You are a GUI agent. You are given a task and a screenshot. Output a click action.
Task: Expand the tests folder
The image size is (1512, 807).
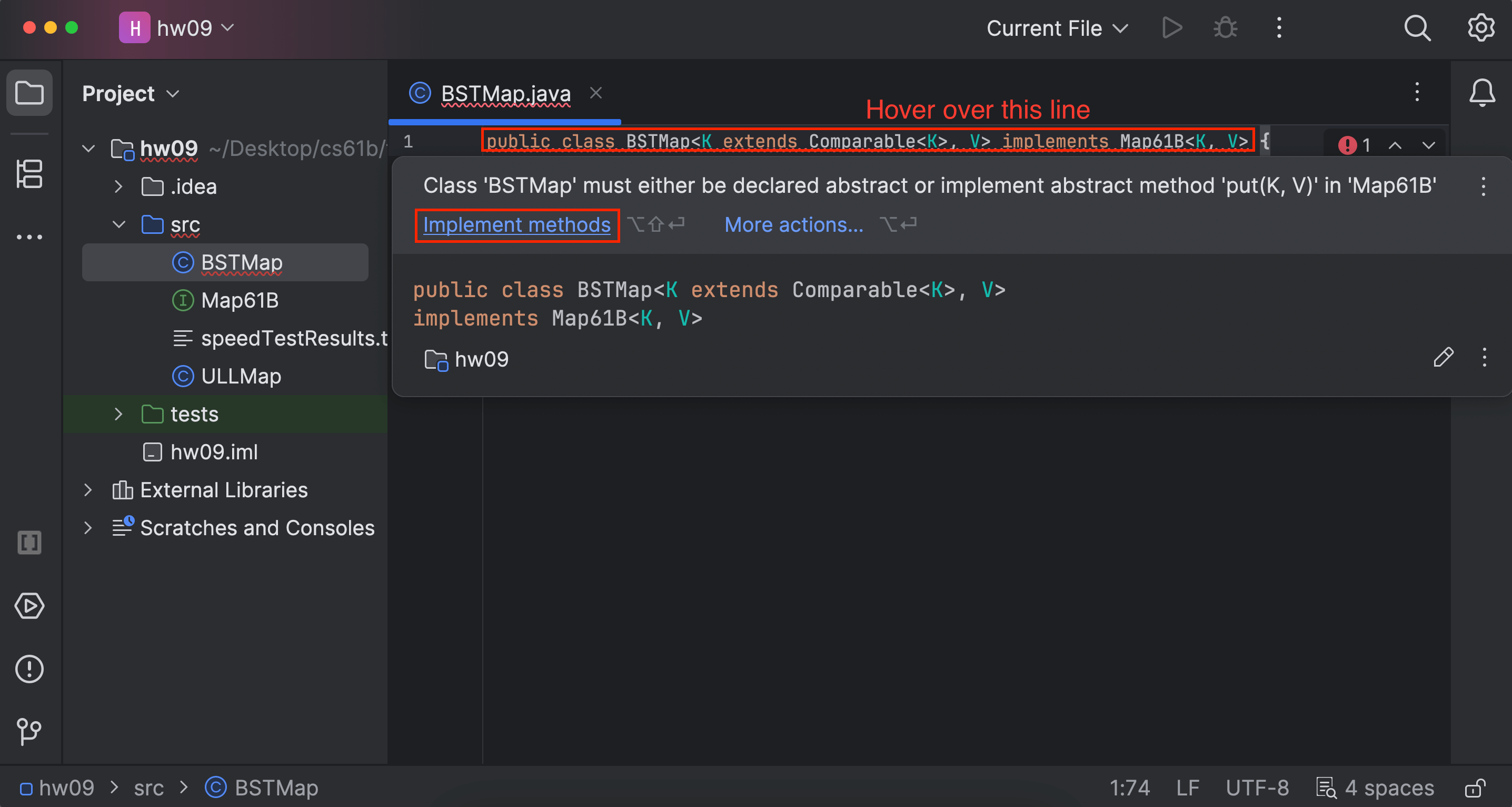pyautogui.click(x=118, y=414)
